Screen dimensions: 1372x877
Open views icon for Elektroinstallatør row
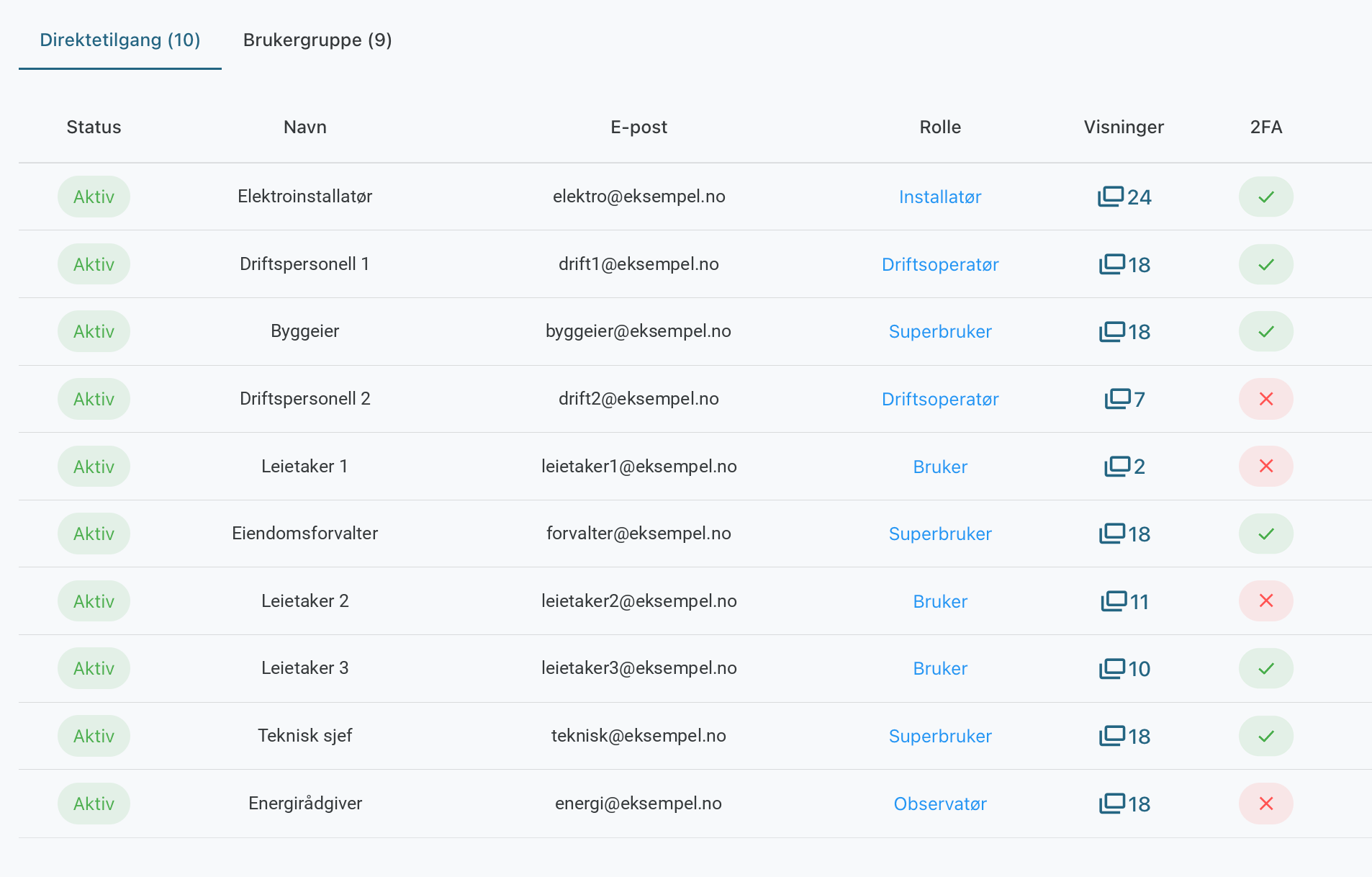pyautogui.click(x=1111, y=197)
